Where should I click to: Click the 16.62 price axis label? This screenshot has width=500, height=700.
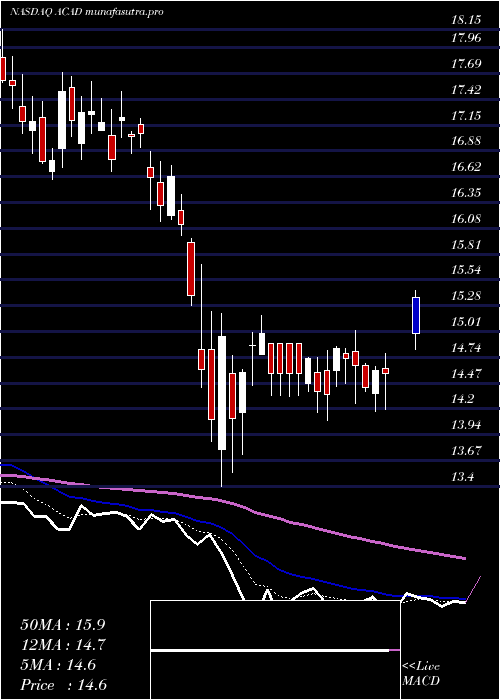coord(466,167)
